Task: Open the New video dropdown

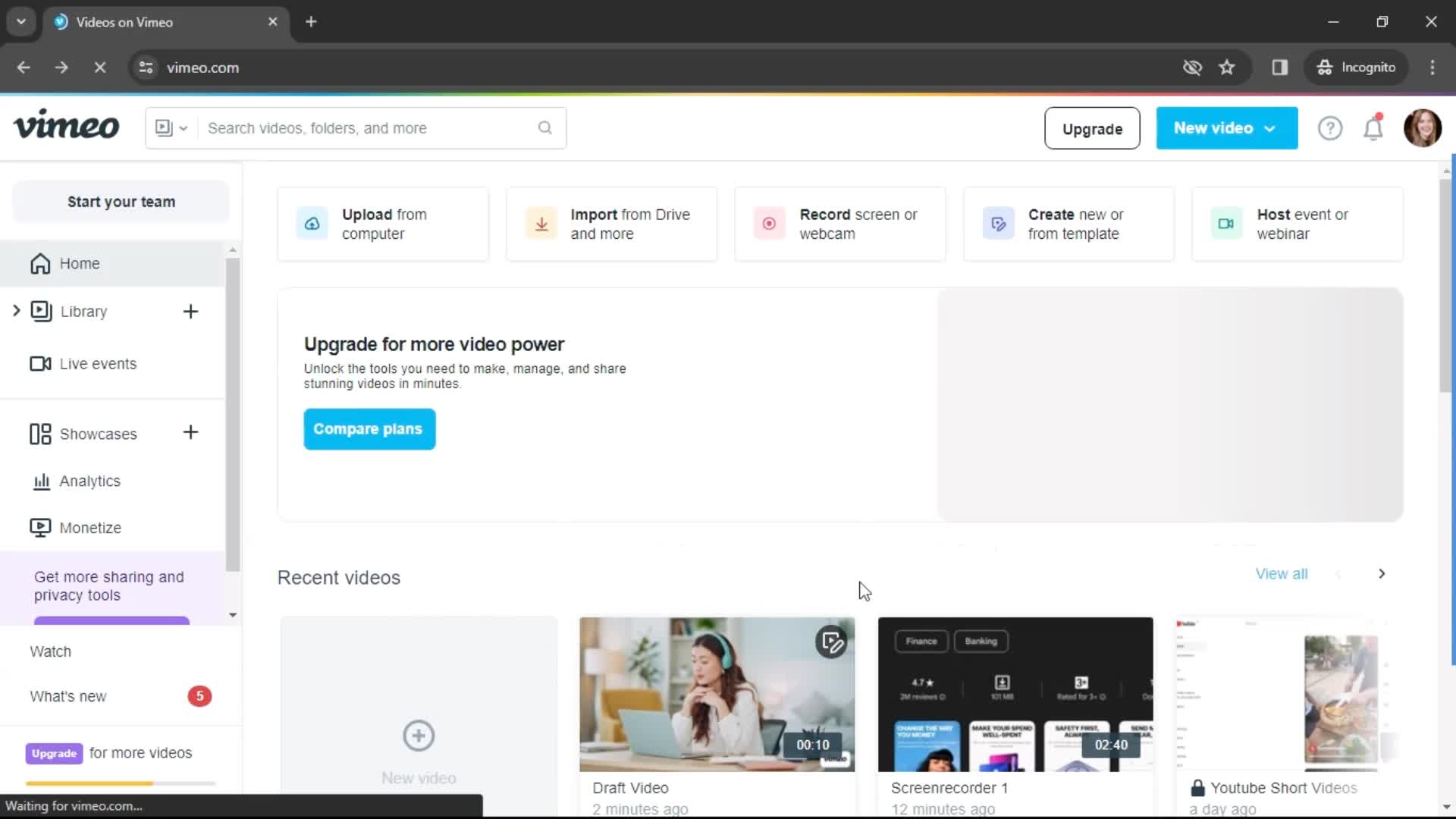Action: (x=1226, y=128)
